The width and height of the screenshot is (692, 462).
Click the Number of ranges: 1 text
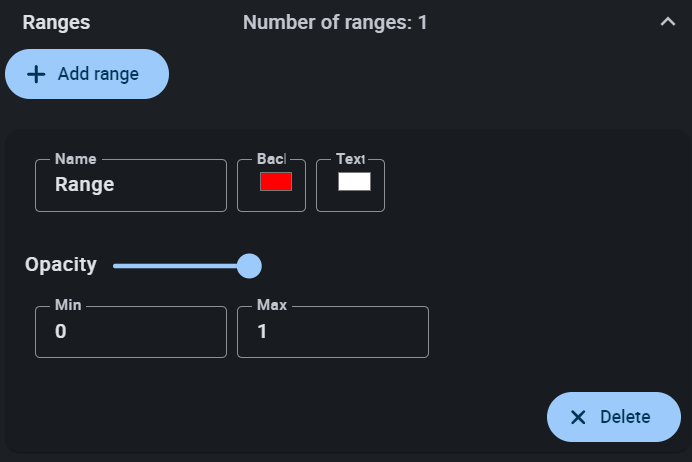[335, 22]
